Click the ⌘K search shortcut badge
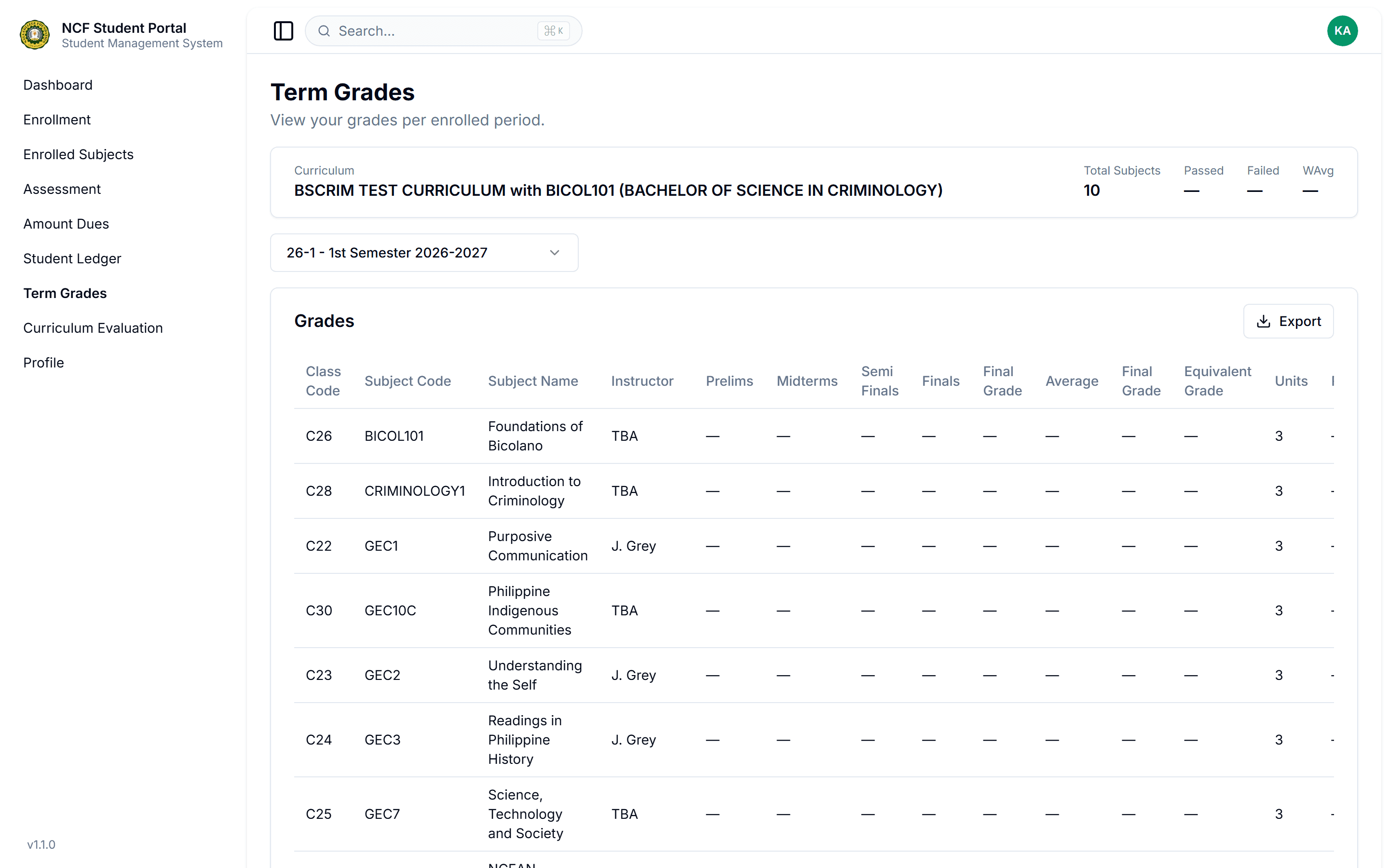Screen dimensions: 1389x868 coord(553,31)
